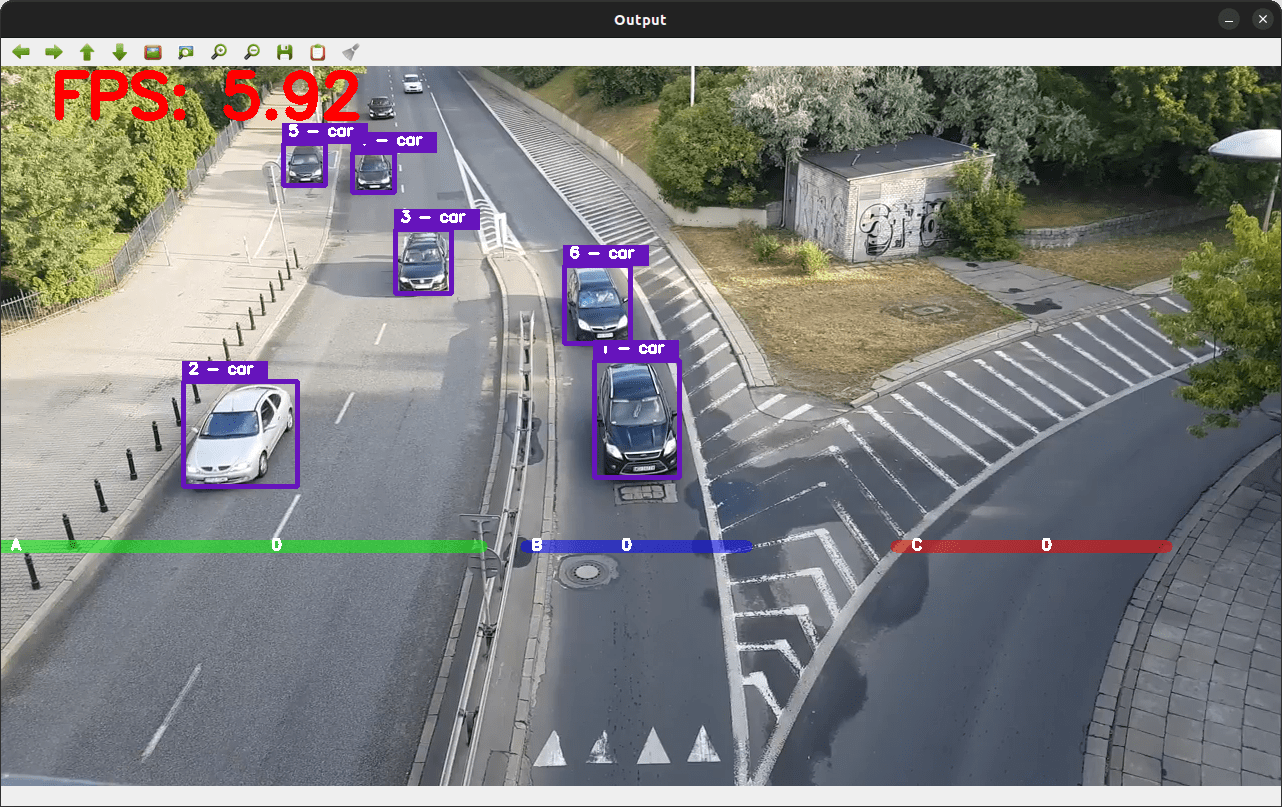The height and width of the screenshot is (807, 1282).
Task: Click the "Output" window title
Action: tap(640, 20)
